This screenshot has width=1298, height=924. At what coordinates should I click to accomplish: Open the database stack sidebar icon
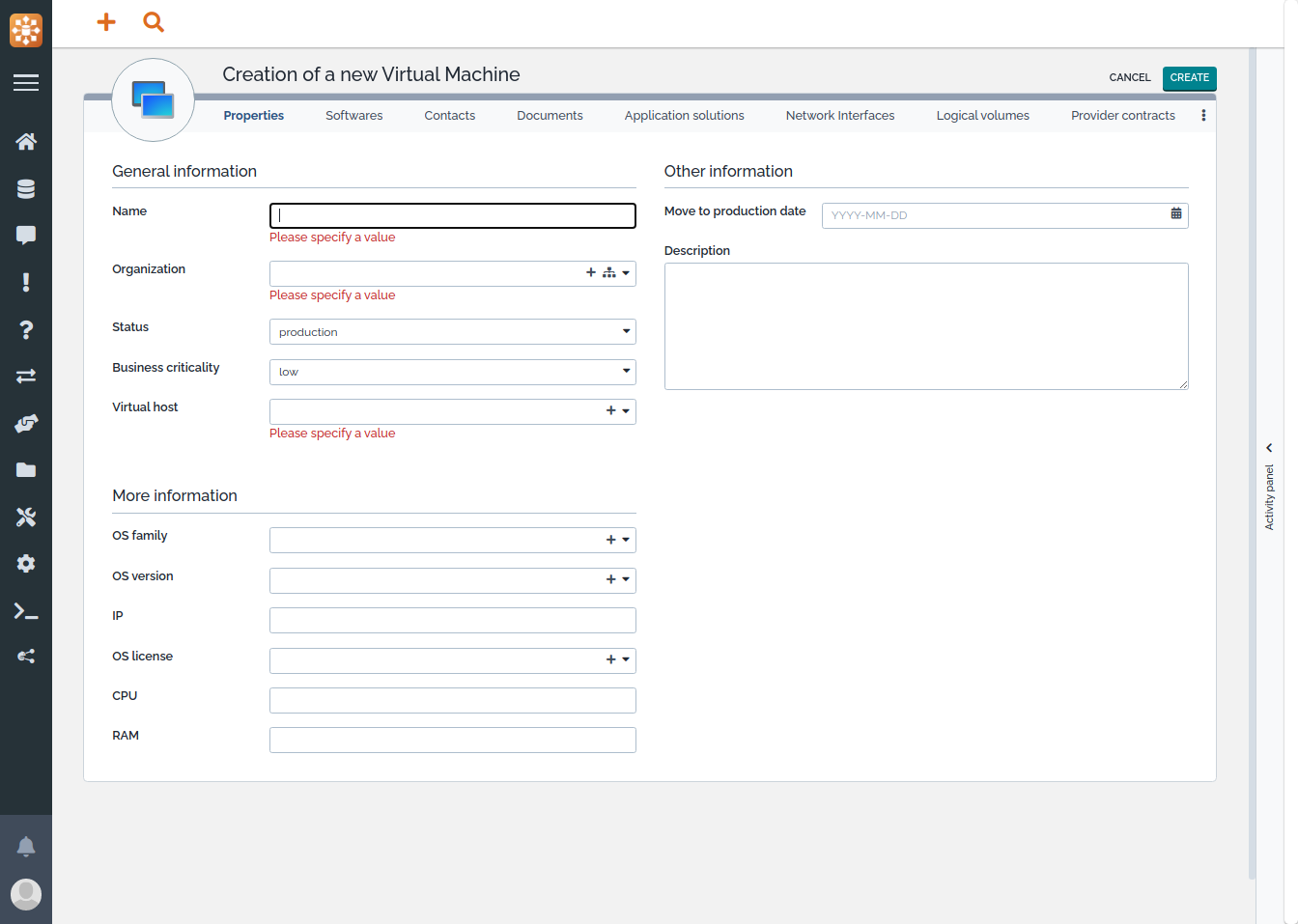pos(26,189)
